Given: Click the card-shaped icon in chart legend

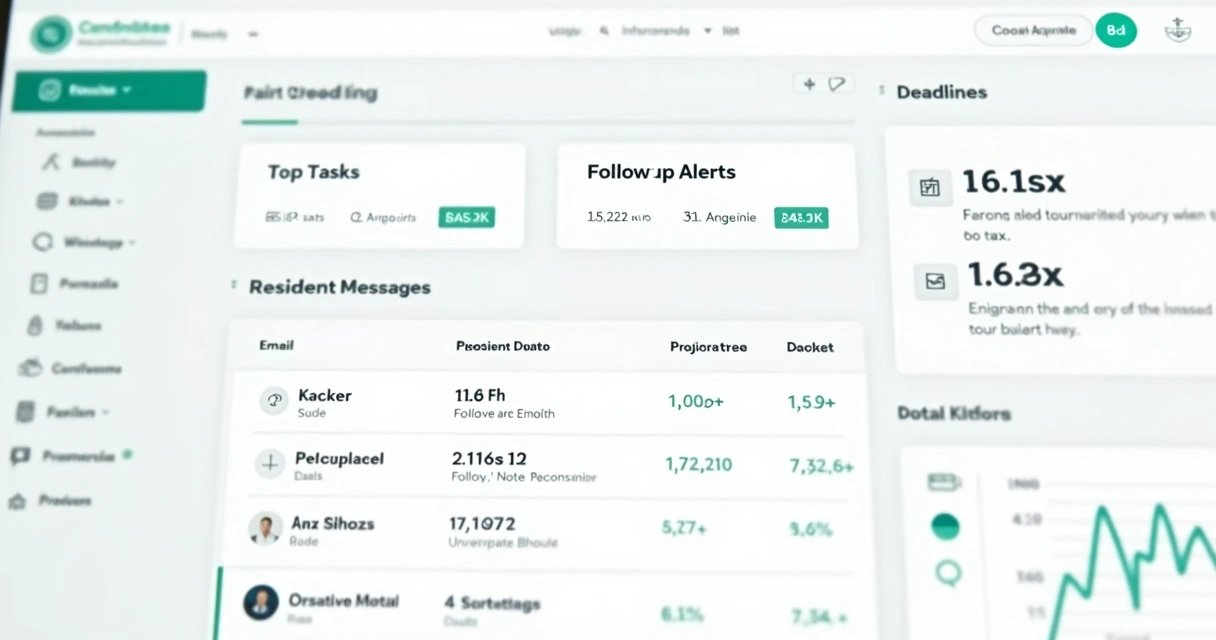Looking at the screenshot, I should pyautogui.click(x=945, y=483).
